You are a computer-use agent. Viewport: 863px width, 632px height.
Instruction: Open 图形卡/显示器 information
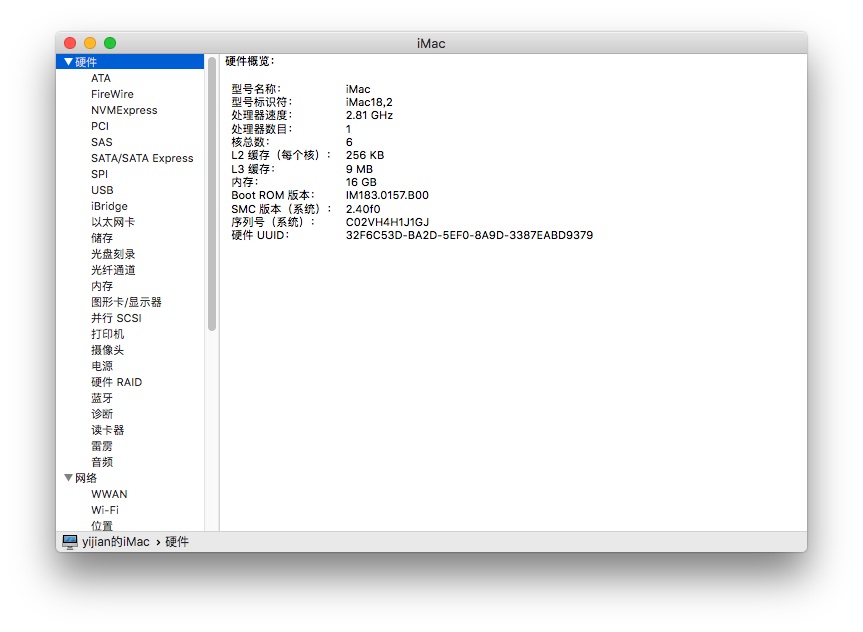tap(126, 302)
